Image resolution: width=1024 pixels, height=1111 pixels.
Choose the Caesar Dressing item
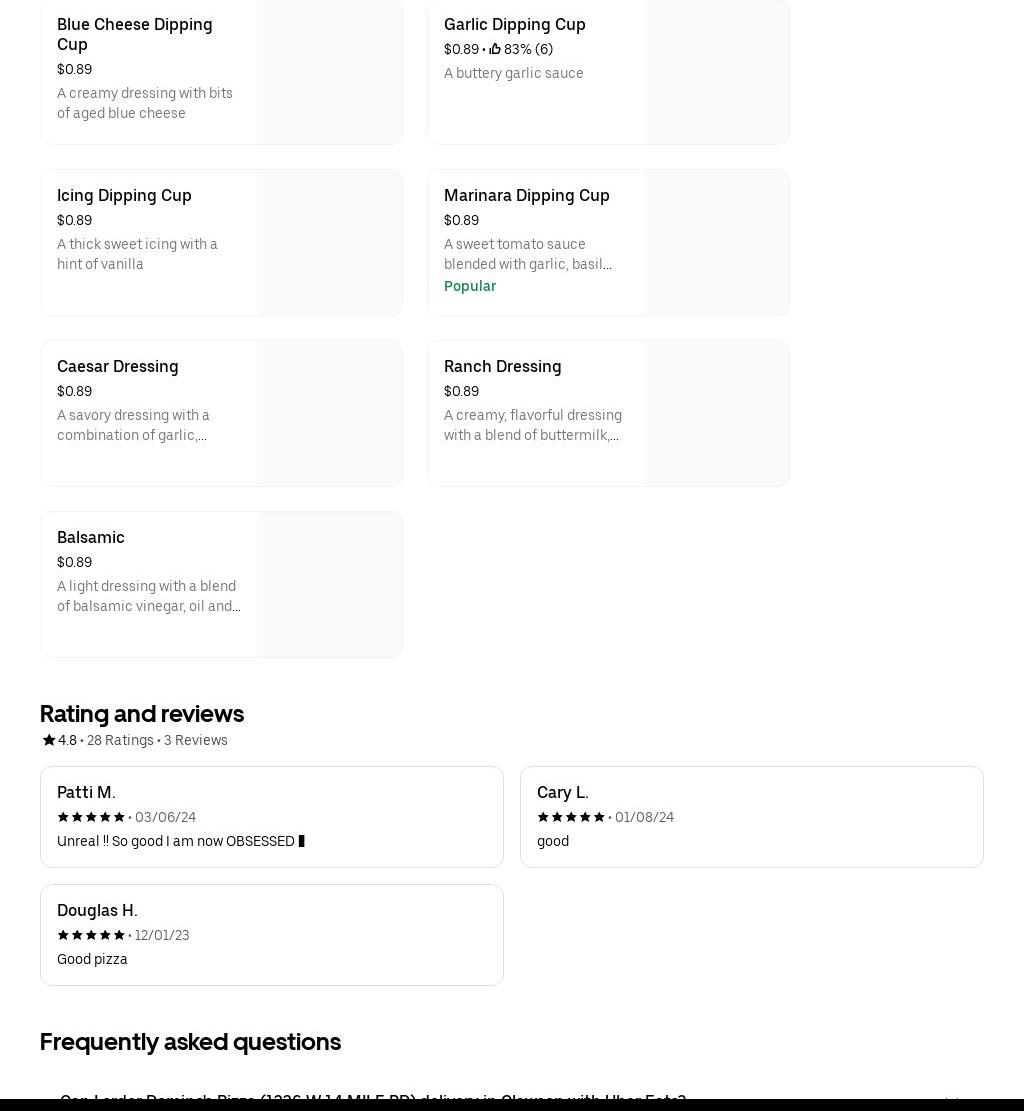click(118, 367)
